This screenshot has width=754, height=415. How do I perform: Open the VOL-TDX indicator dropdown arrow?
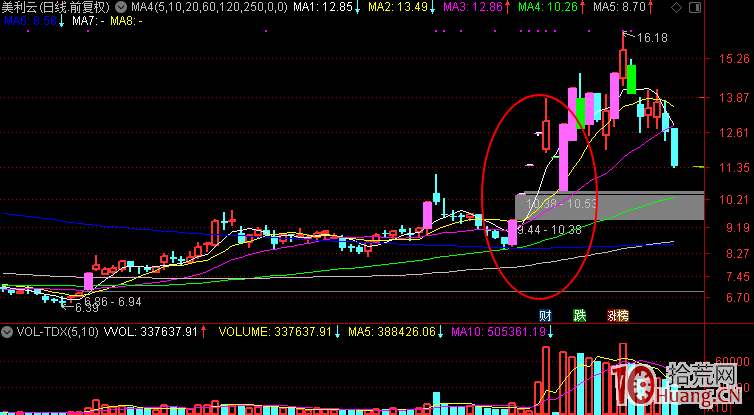click(x=7, y=331)
